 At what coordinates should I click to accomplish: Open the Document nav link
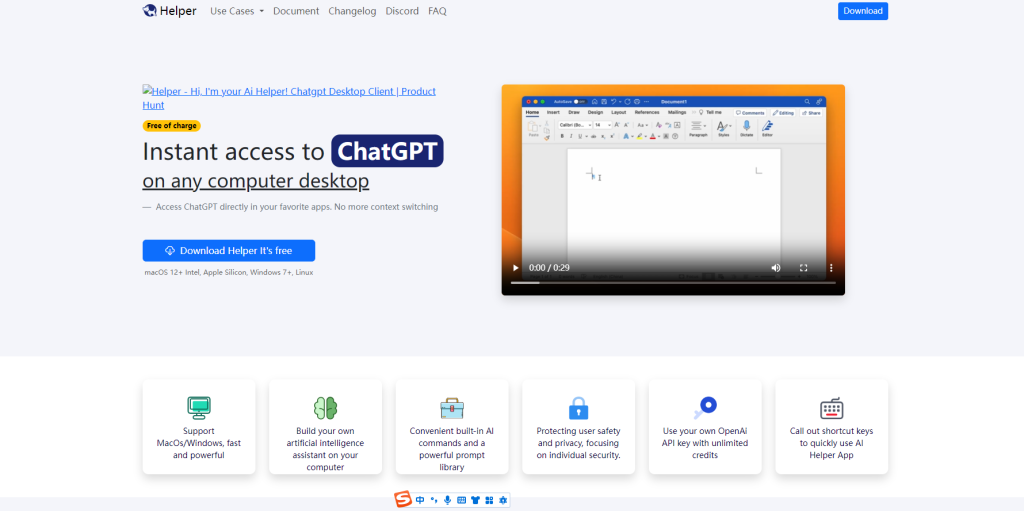296,11
